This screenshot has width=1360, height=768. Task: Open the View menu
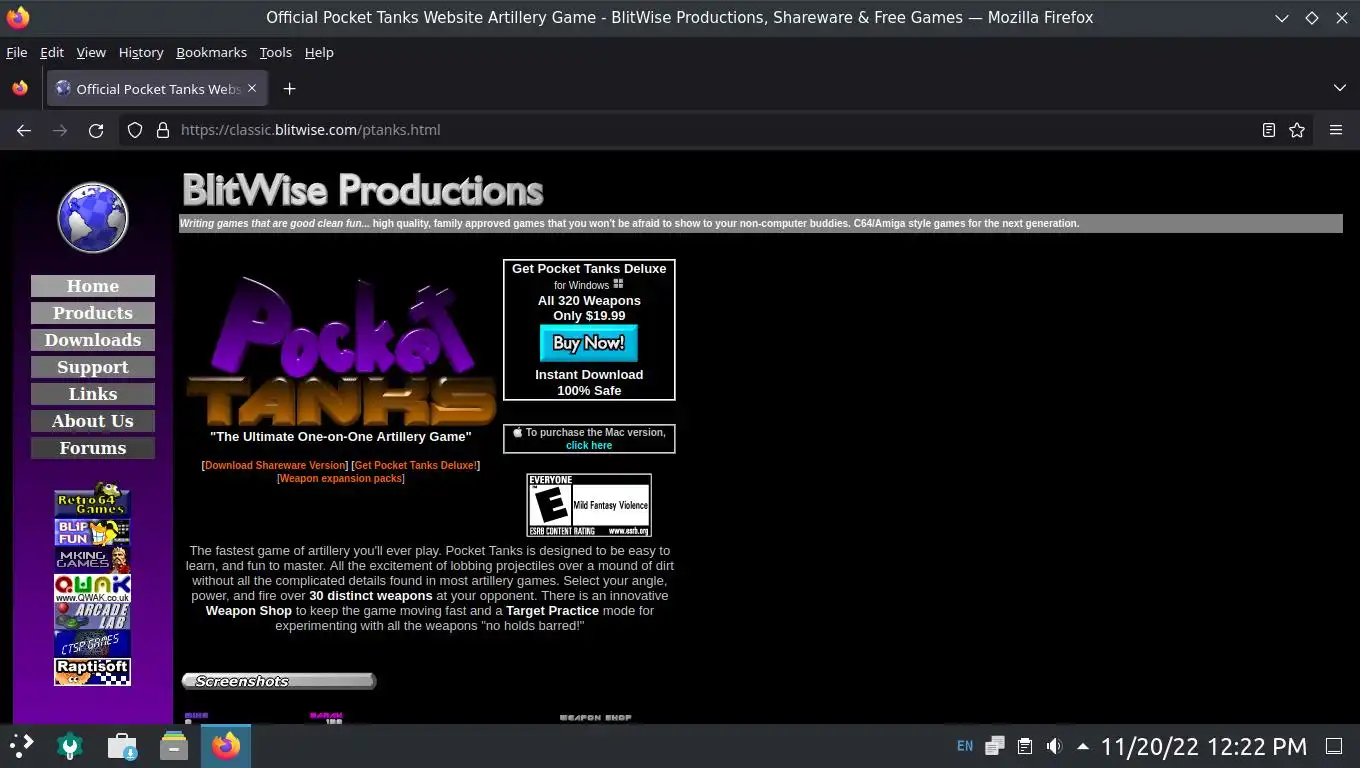[91, 52]
